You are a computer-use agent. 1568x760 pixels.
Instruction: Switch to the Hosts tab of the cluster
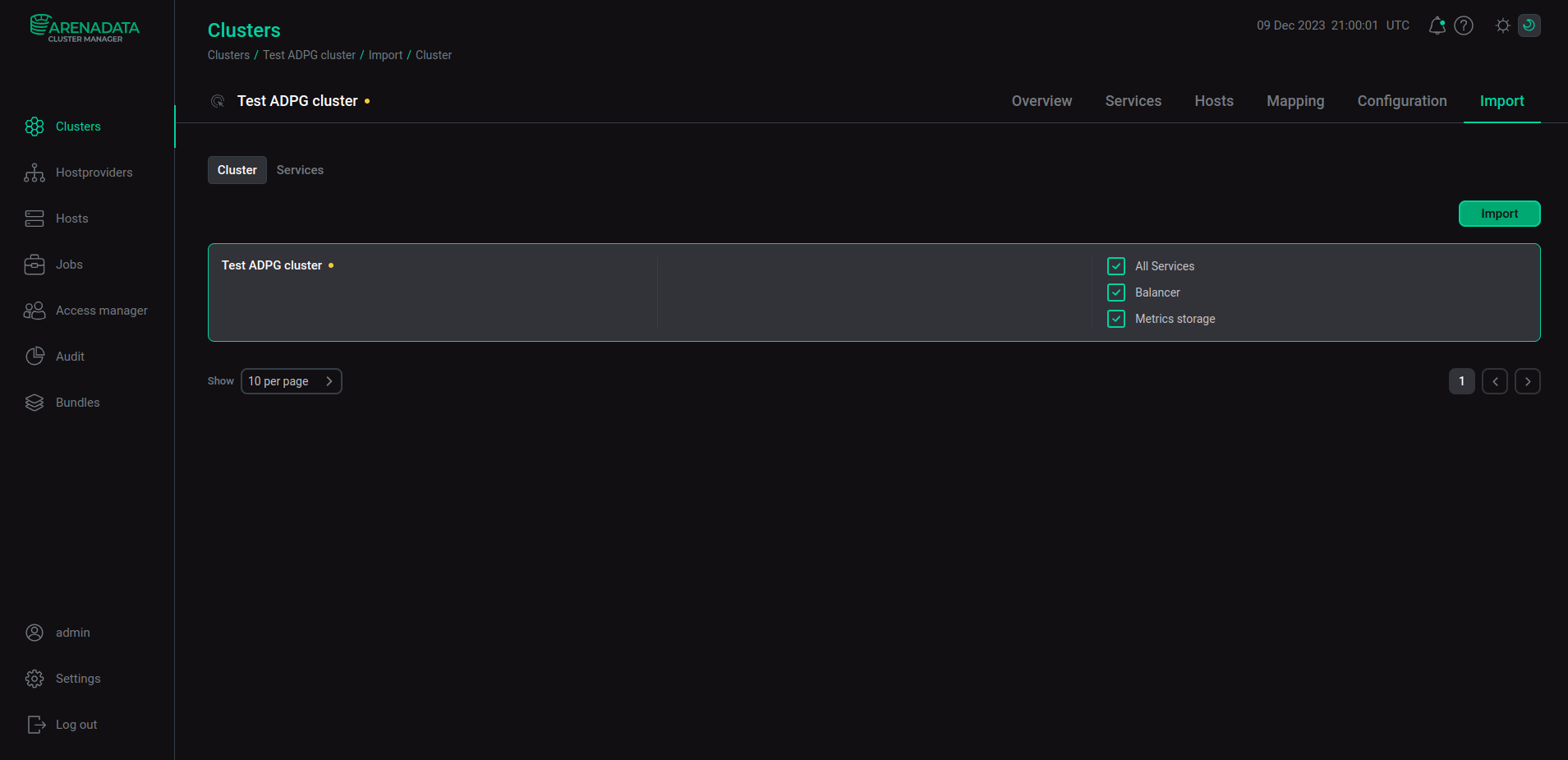tap(1214, 101)
